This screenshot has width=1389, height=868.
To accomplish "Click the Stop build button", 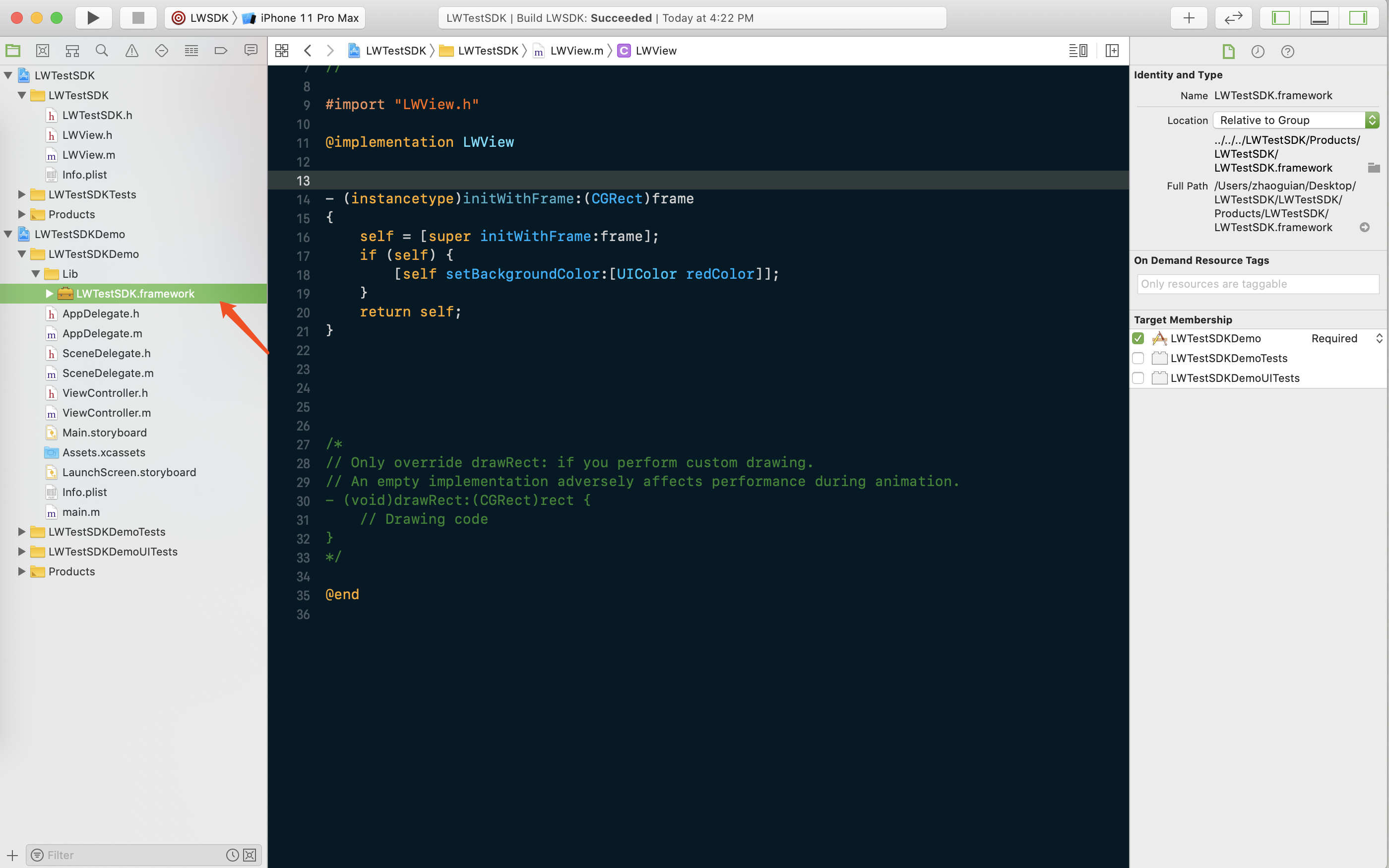I will [x=138, y=18].
